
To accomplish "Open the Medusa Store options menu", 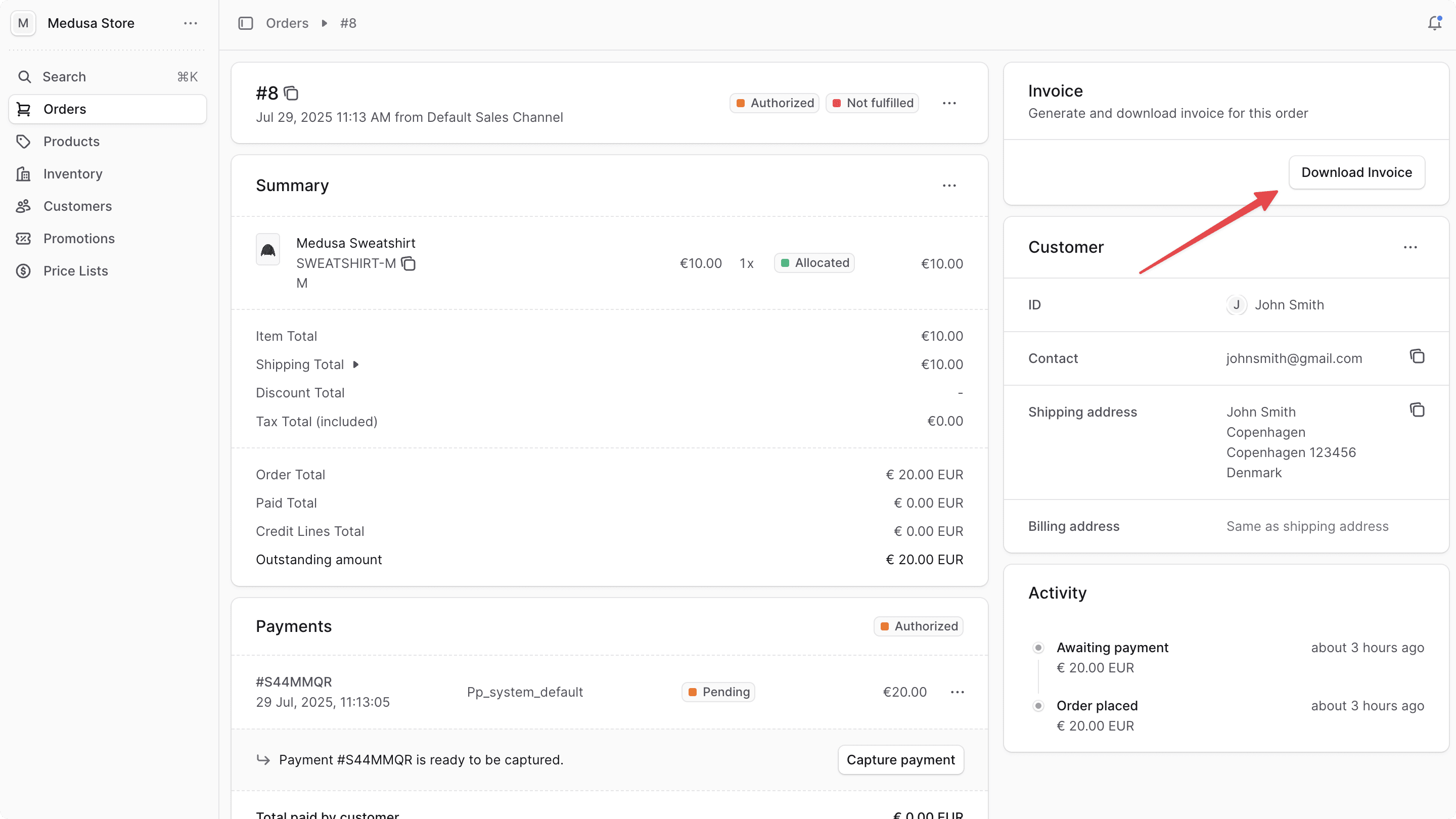I will [x=190, y=23].
